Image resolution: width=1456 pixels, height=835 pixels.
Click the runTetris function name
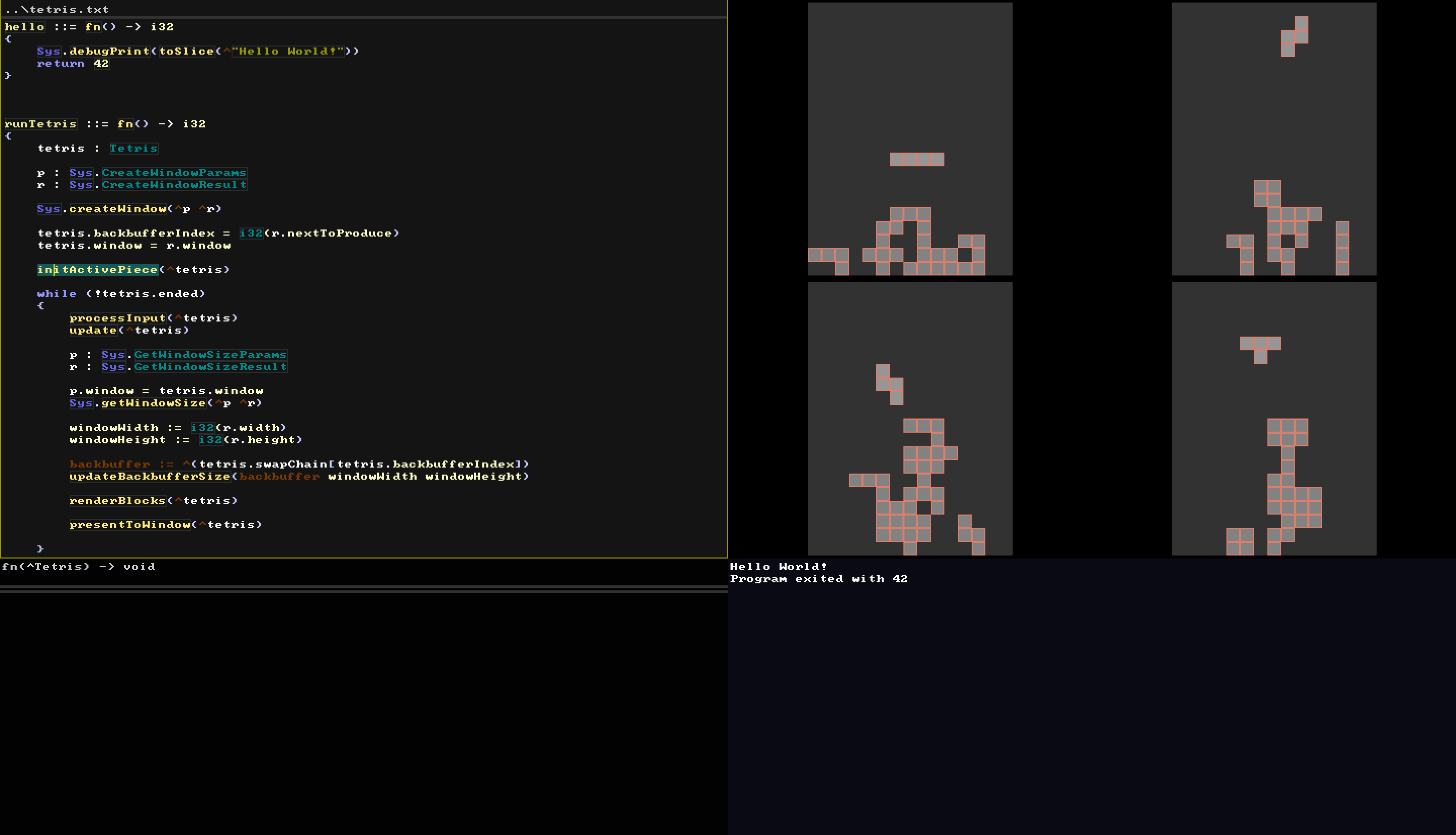click(40, 124)
